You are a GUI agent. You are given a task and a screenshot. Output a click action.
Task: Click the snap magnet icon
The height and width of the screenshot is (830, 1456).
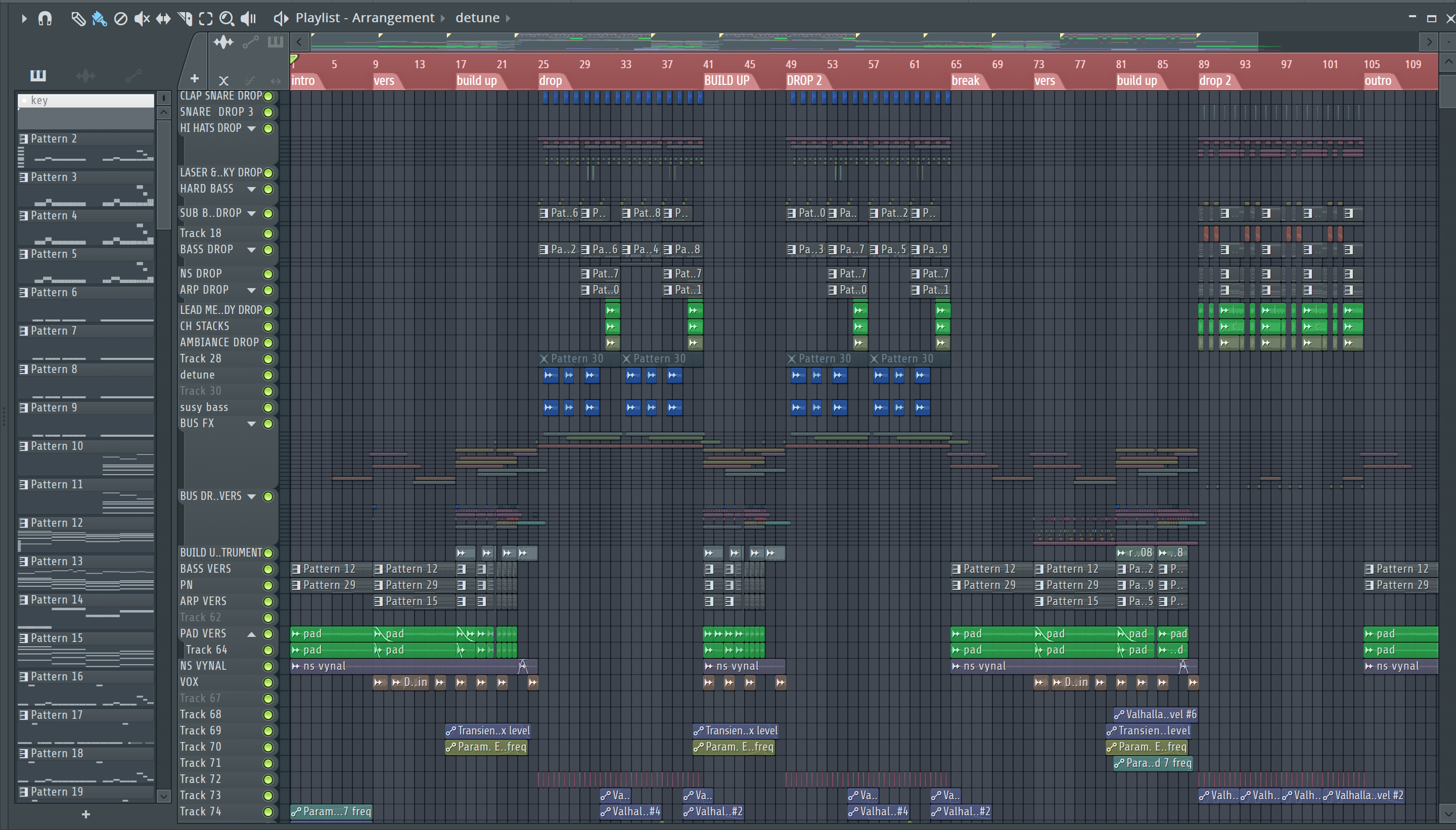[45, 19]
